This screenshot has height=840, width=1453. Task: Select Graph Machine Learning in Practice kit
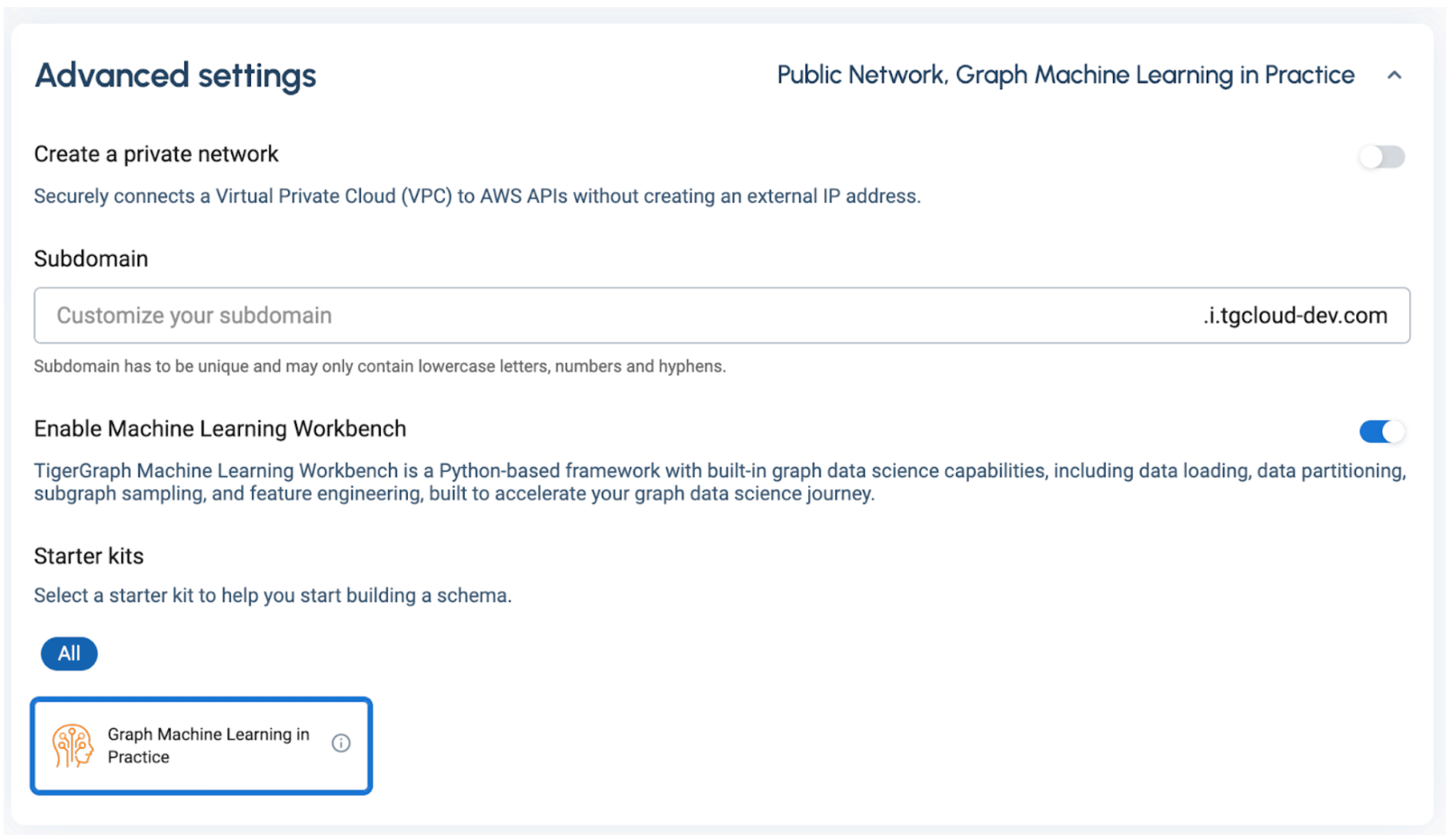tap(201, 746)
